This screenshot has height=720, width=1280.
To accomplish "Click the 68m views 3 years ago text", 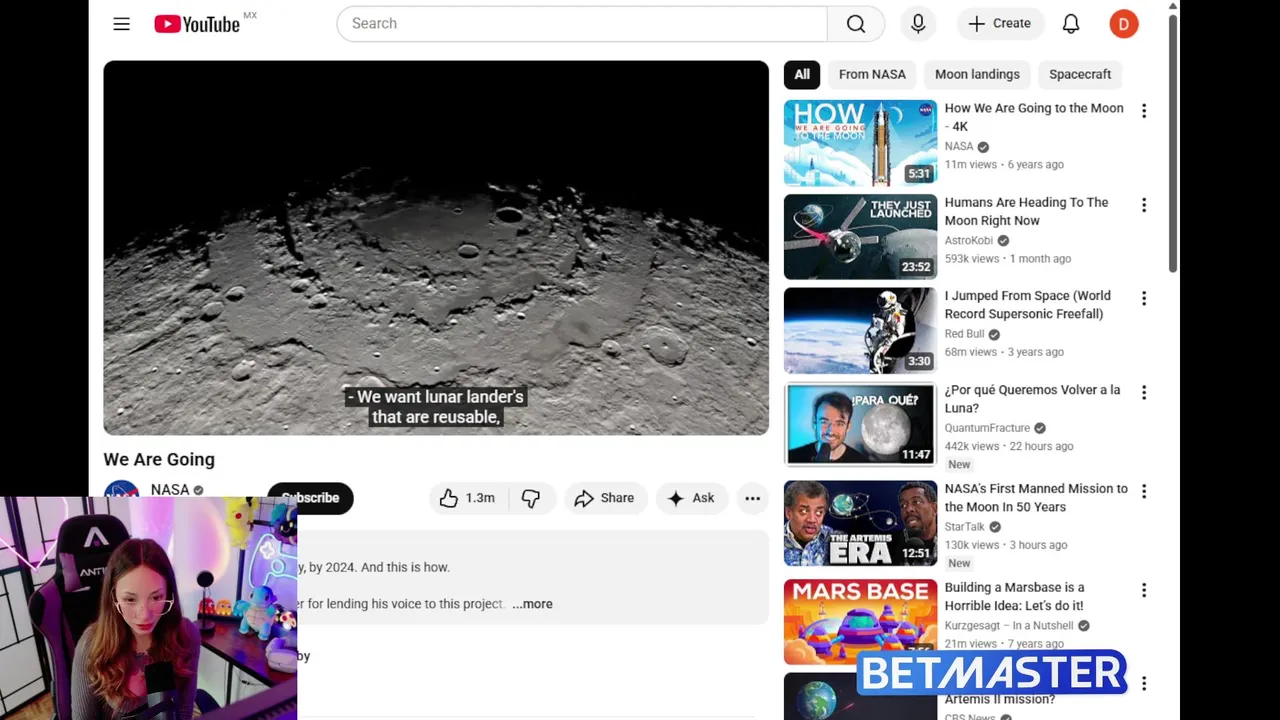I will coord(1004,352).
